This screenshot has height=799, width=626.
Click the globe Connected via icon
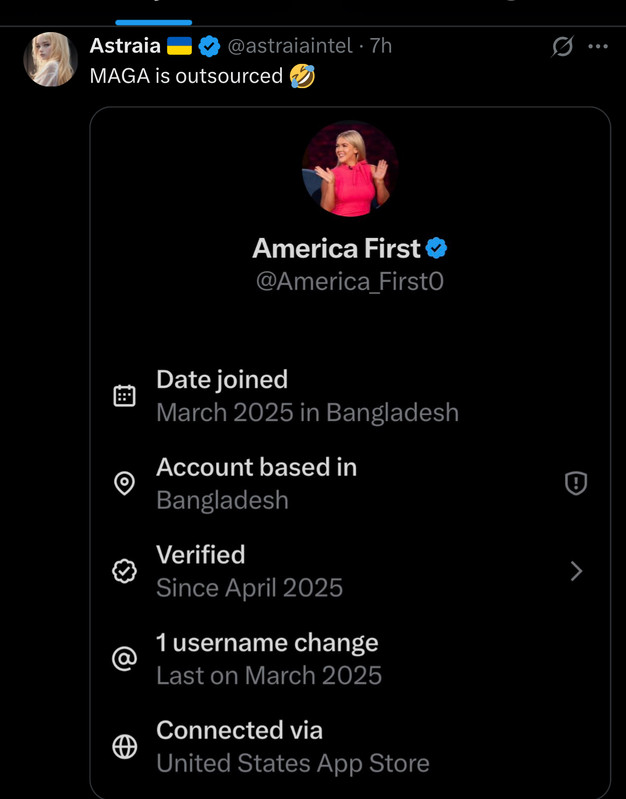click(125, 747)
